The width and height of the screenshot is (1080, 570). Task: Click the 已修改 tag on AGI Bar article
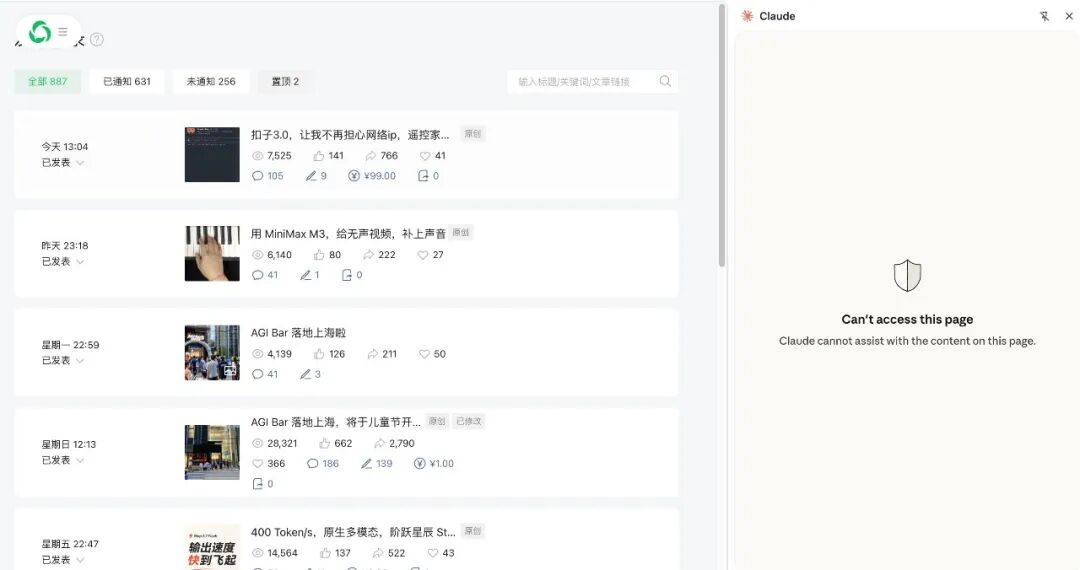point(469,421)
